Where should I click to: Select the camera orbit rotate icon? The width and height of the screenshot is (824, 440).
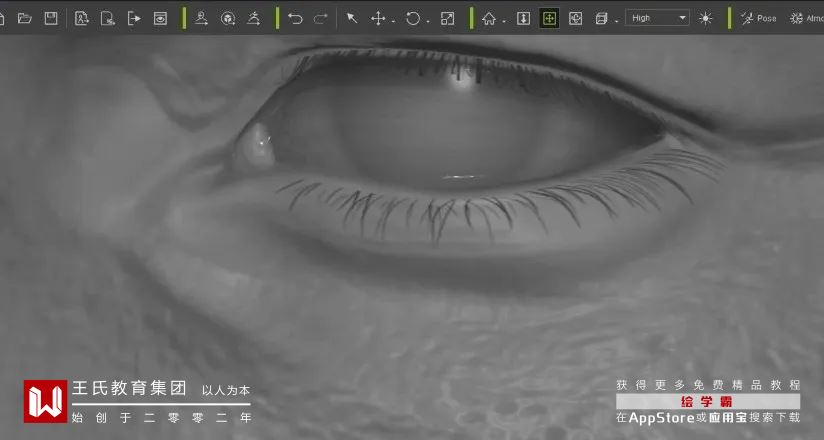(x=575, y=19)
